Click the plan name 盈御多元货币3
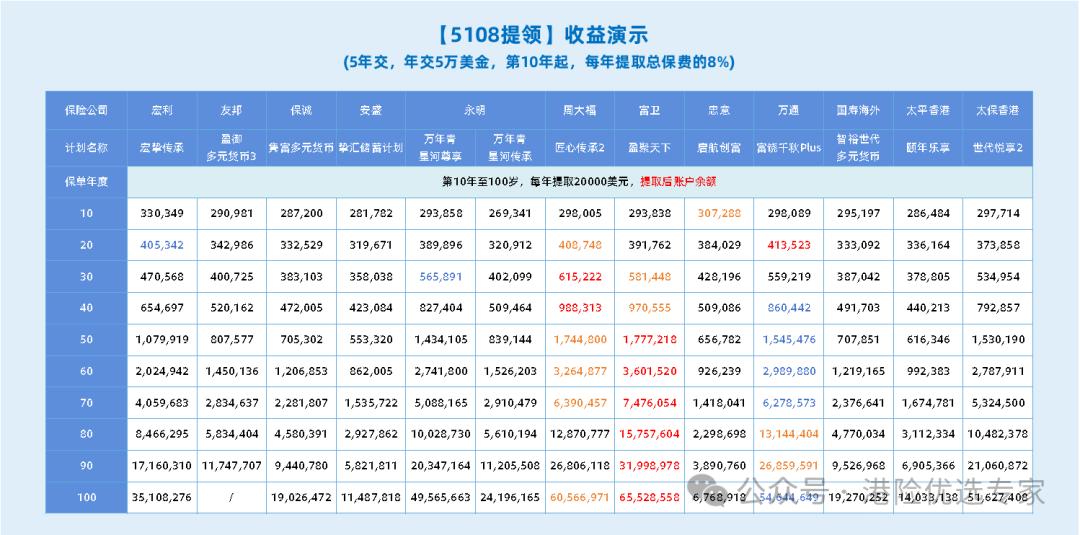The height and width of the screenshot is (535, 1080). (231, 148)
